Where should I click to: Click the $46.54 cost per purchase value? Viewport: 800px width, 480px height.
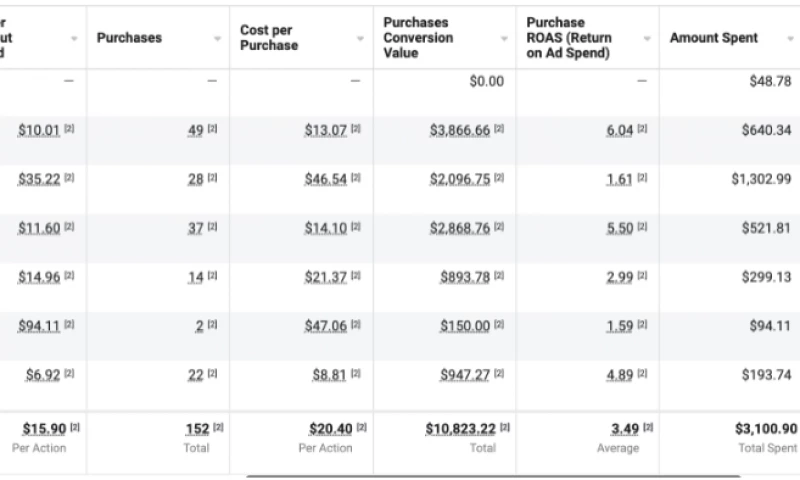326,179
